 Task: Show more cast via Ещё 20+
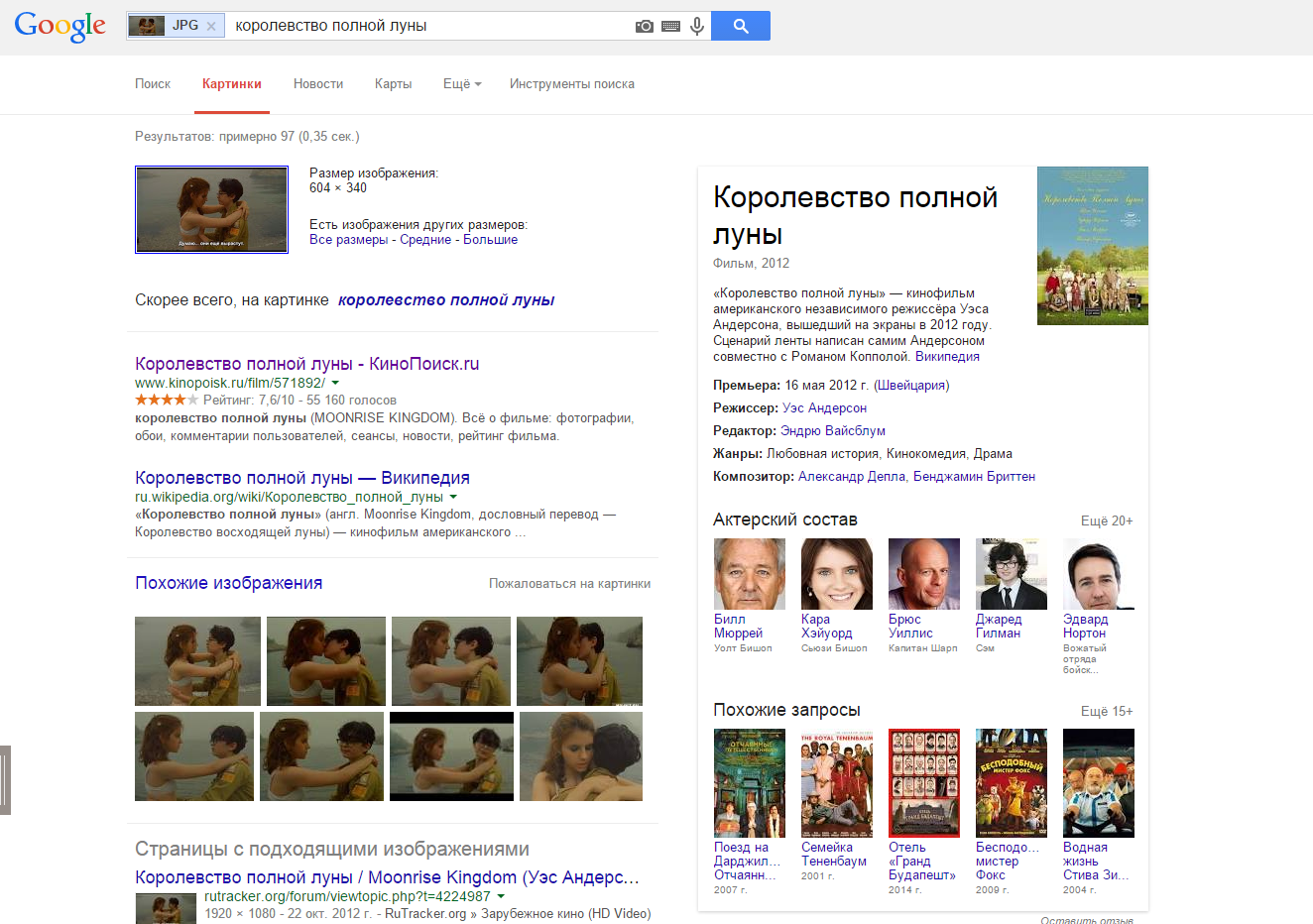point(1107,521)
